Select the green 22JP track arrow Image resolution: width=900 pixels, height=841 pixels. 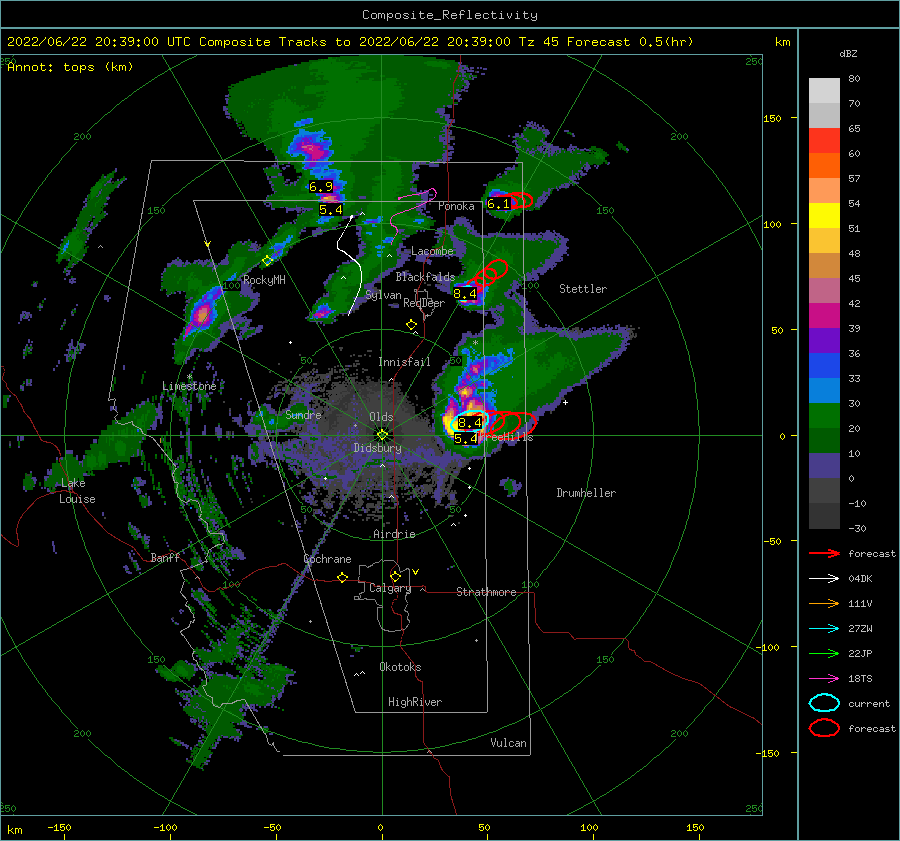824,653
